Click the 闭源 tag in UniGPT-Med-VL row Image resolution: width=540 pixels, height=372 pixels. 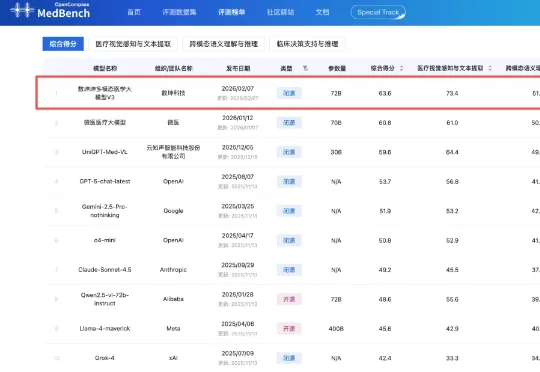[x=289, y=152]
